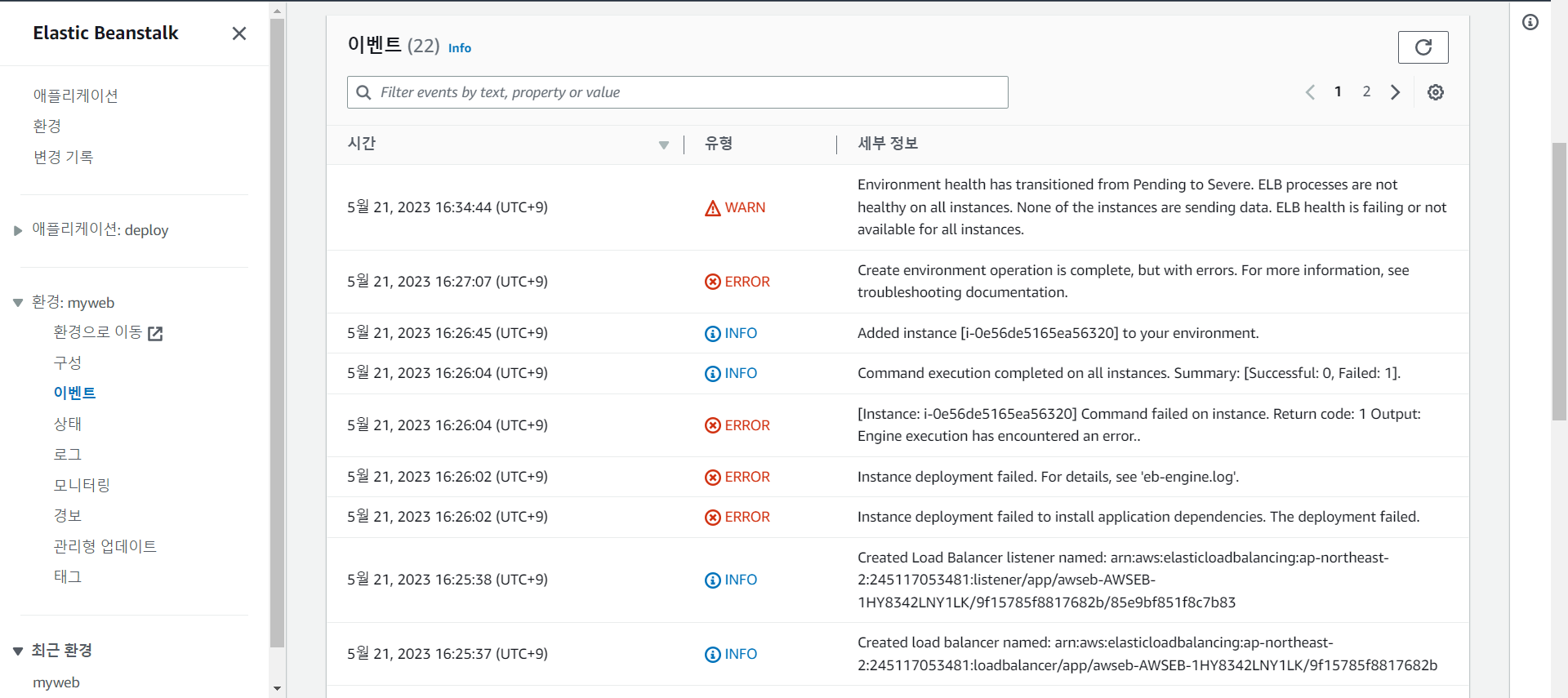
Task: Go to events page 2
Action: (1366, 91)
